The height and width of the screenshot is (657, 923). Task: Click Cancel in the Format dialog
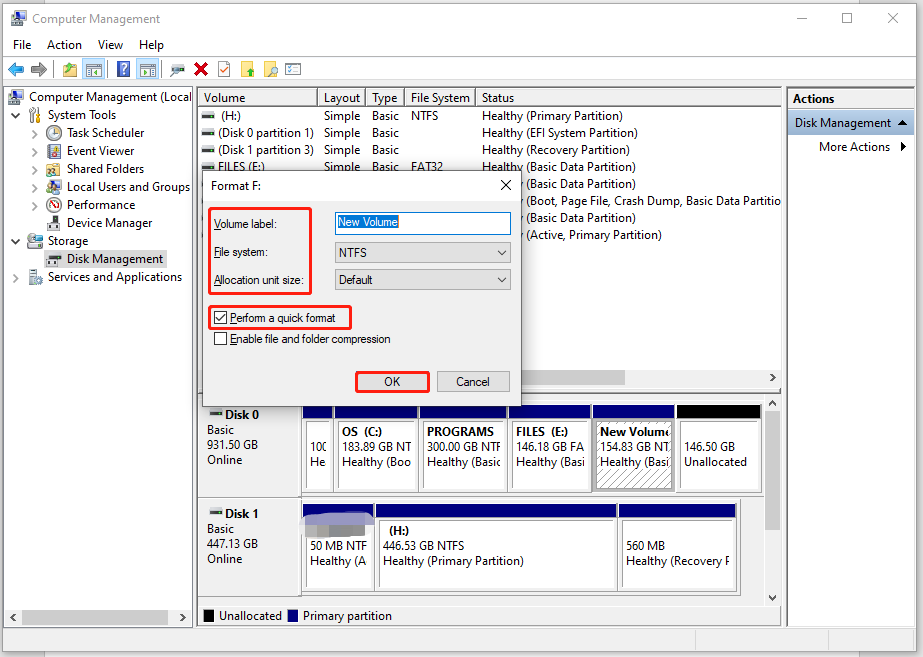pyautogui.click(x=472, y=381)
